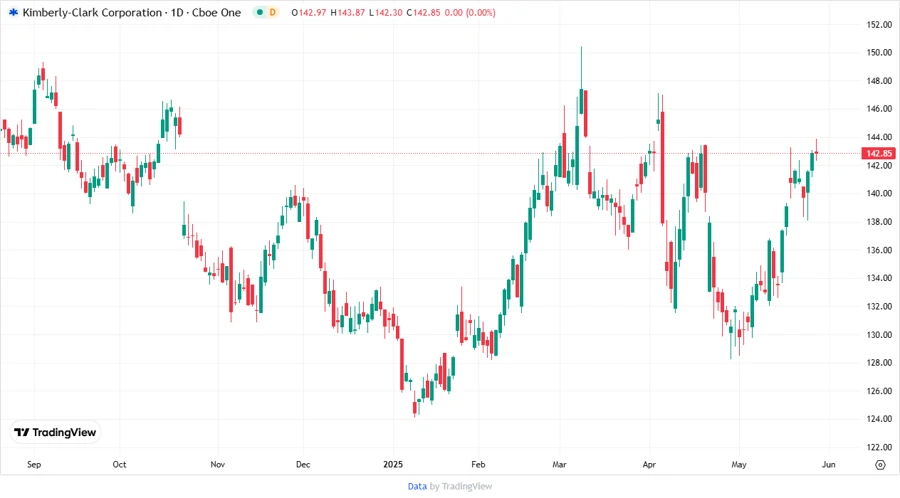Click the green market status dot
The height and width of the screenshot is (498, 900).
point(259,13)
